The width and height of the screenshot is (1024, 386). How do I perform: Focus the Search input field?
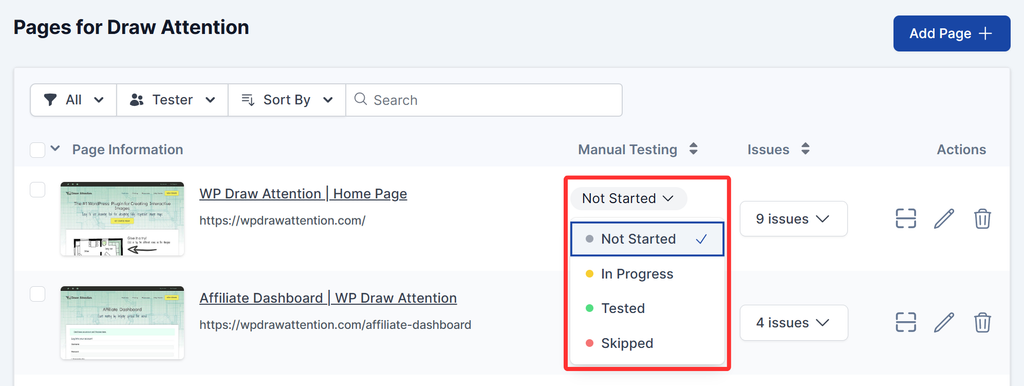tap(484, 100)
